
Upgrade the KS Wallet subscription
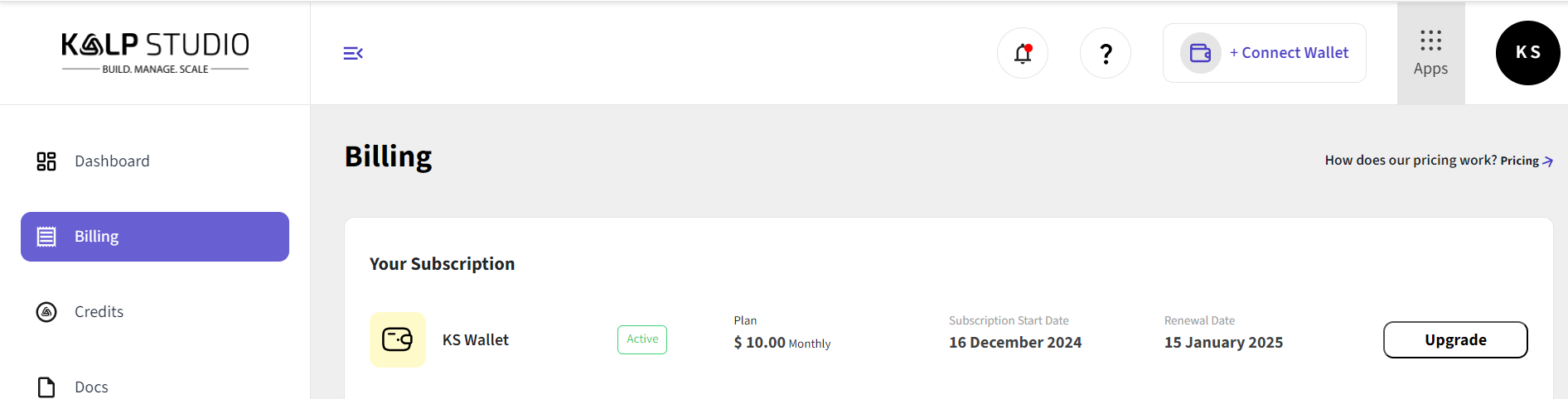[1455, 339]
